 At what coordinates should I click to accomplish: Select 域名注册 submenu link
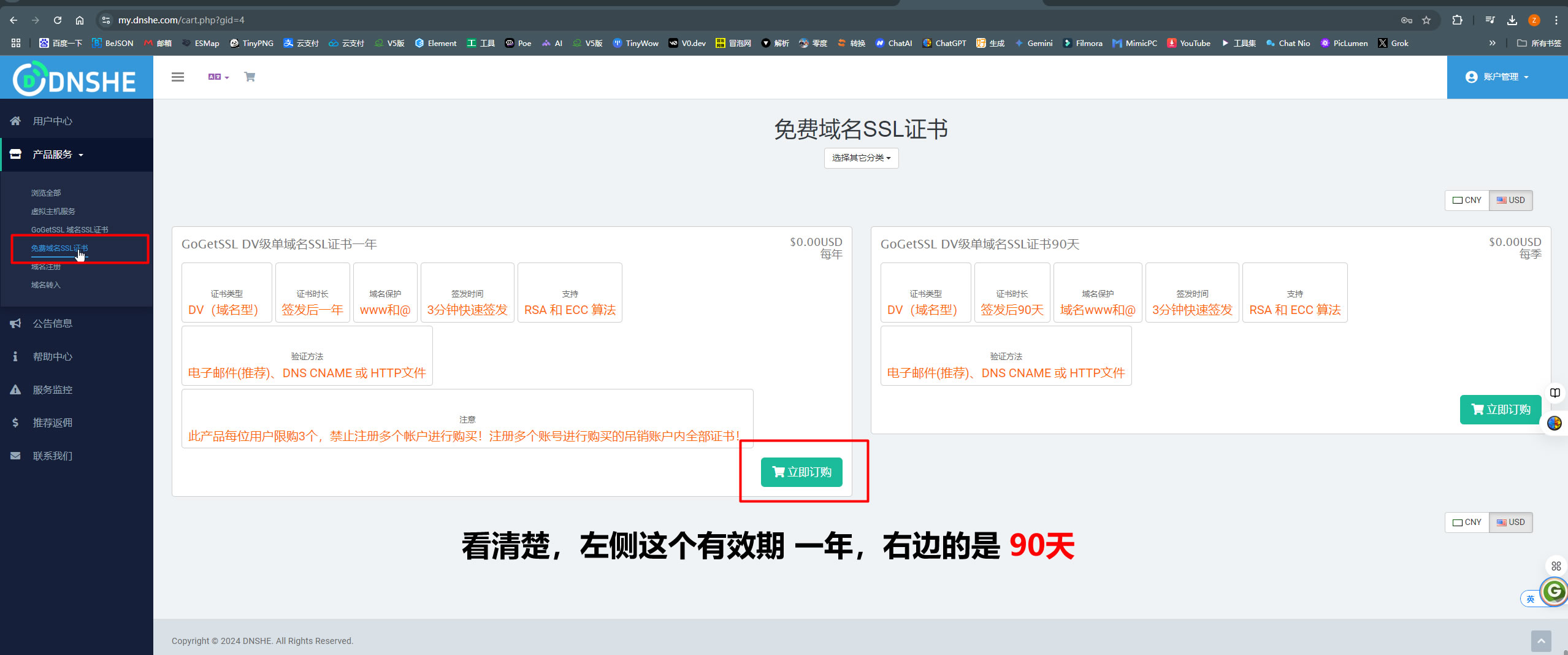pyautogui.click(x=46, y=267)
